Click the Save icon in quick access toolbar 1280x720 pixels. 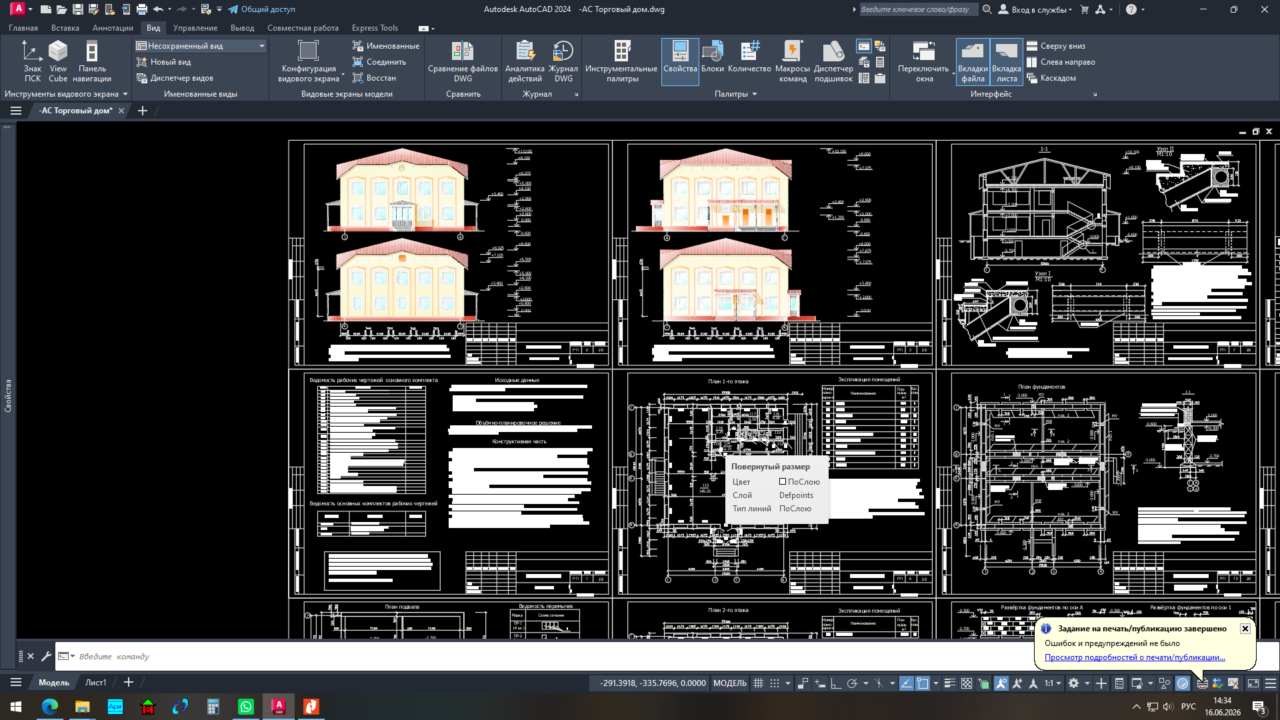click(x=76, y=9)
